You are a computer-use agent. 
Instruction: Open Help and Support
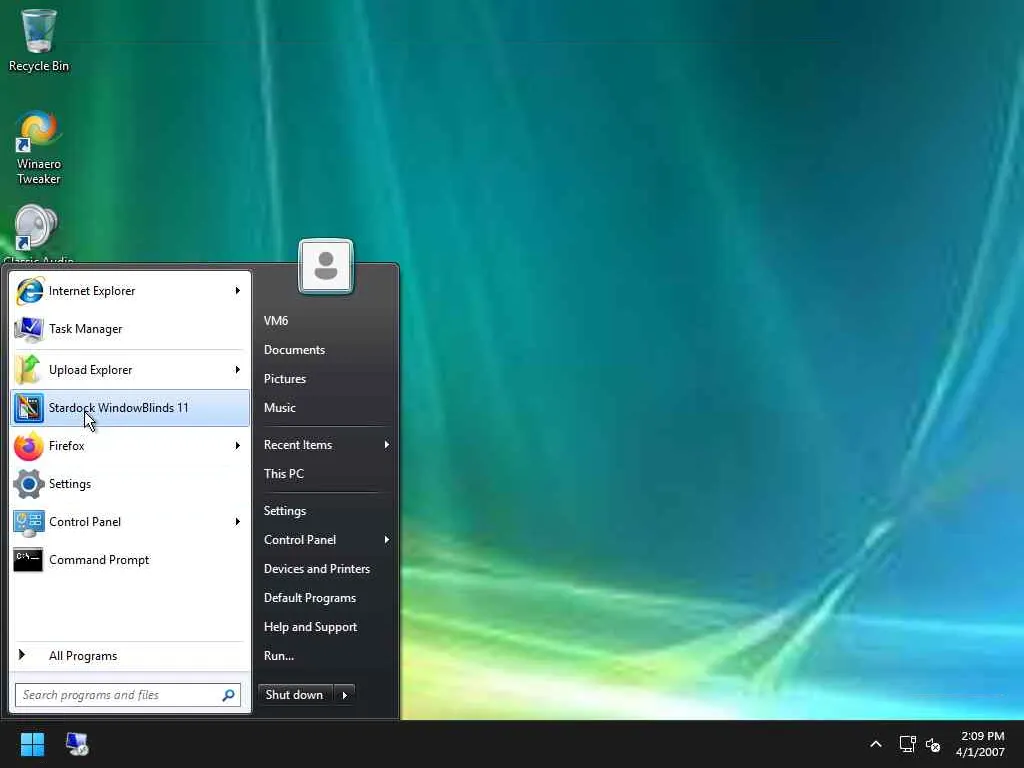click(x=310, y=627)
